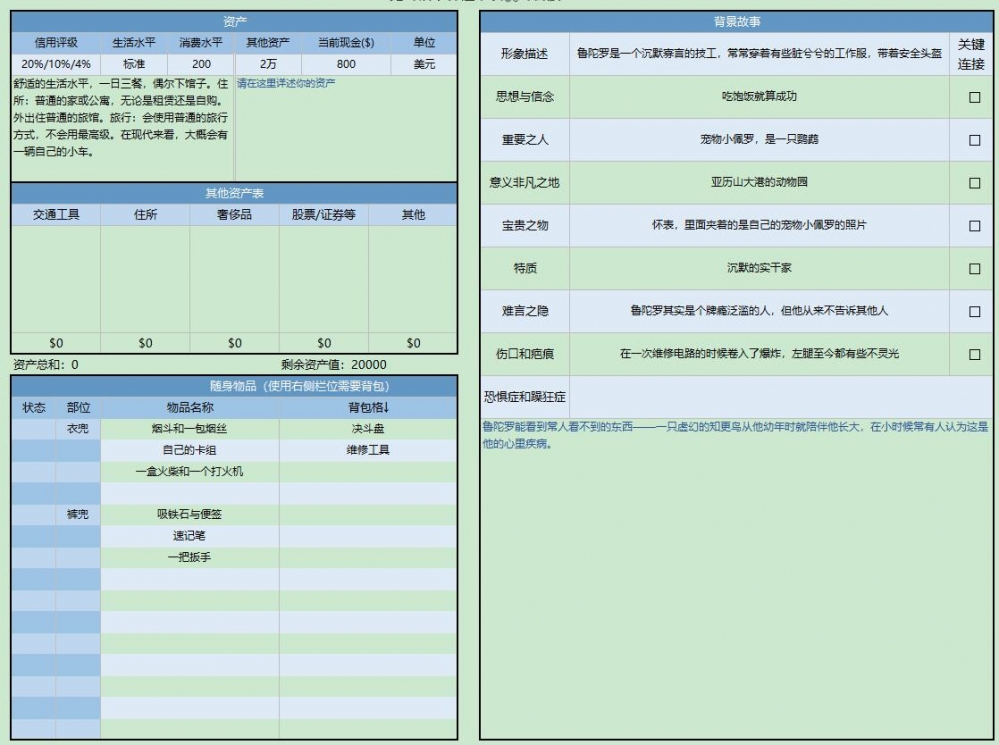The image size is (999, 745).
Task: Click the 决斗盘 backpack slot cell
Action: 368,429
